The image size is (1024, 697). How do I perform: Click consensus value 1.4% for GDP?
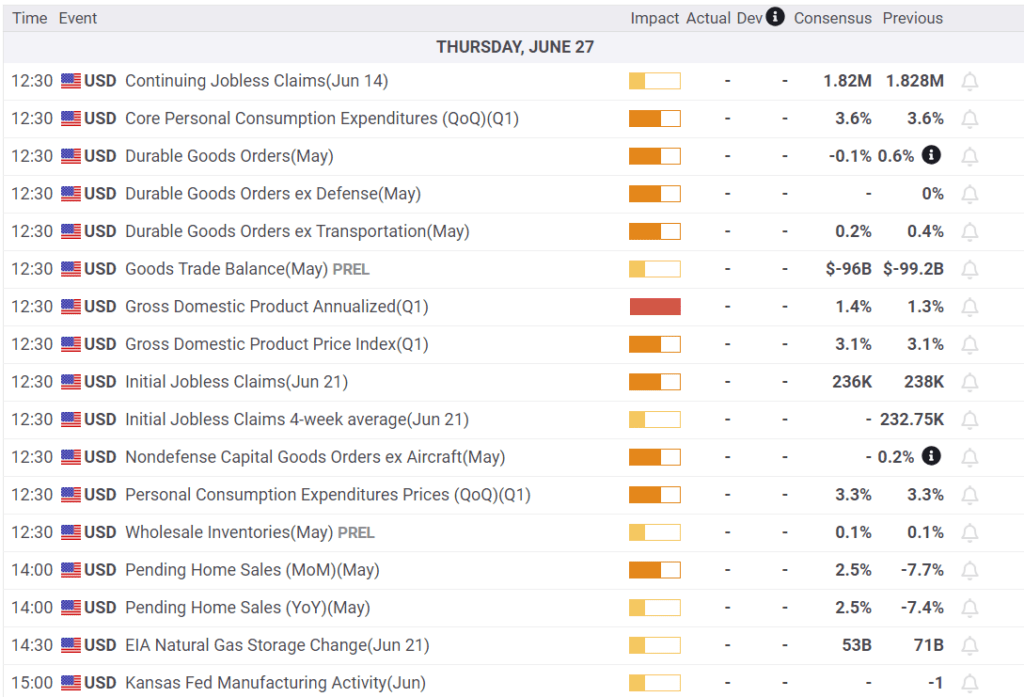[x=854, y=306]
